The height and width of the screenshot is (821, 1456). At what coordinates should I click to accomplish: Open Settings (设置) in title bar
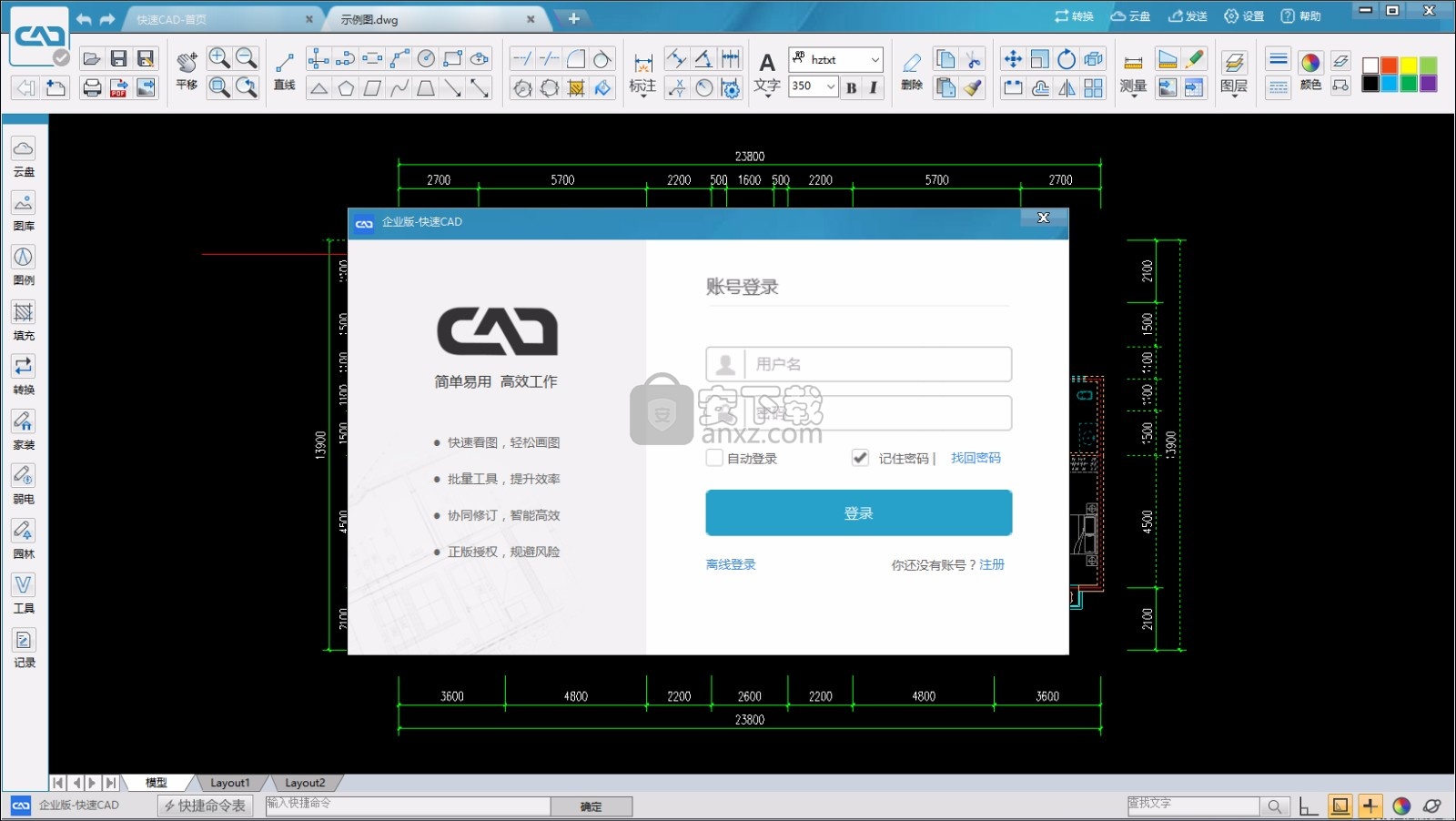point(1244,16)
